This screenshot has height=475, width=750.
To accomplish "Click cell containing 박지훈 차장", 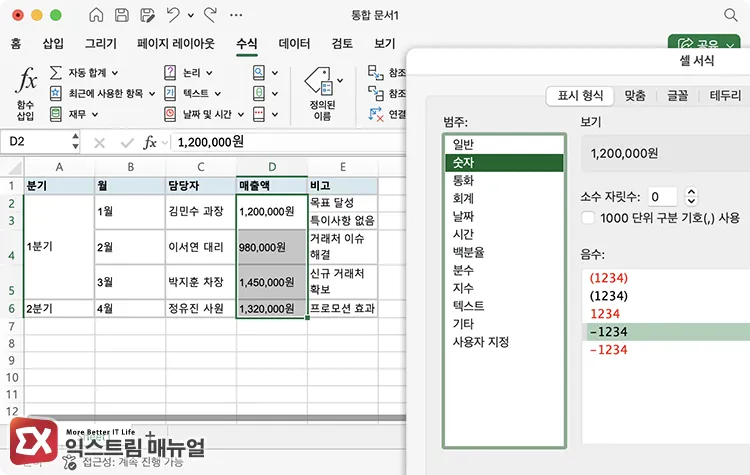I will [201, 282].
